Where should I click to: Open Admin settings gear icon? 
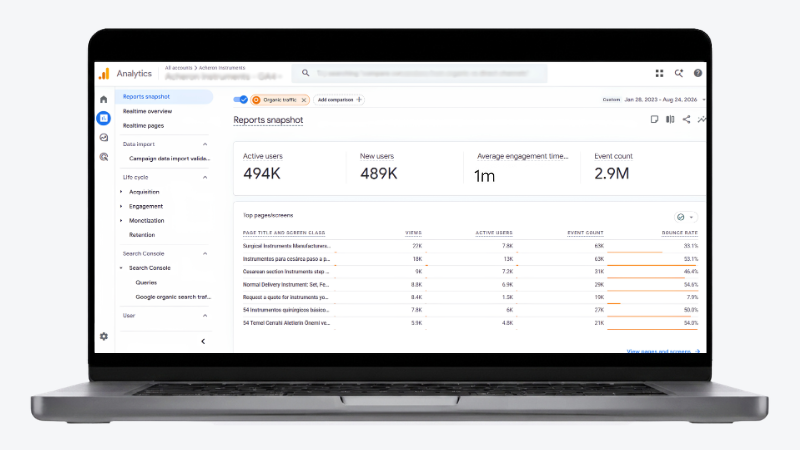(104, 336)
